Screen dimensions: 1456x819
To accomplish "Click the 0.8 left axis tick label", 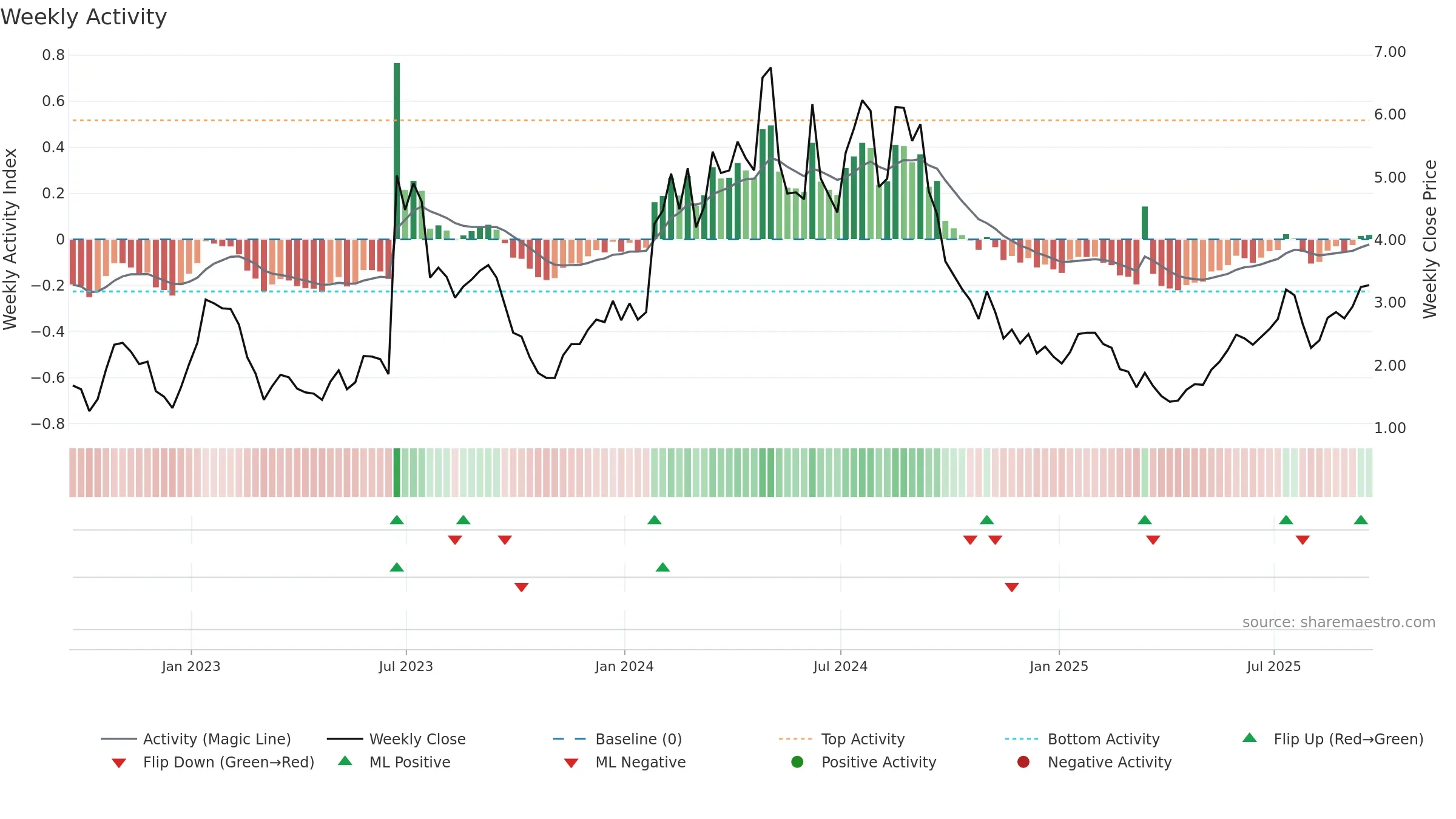I will pos(53,55).
